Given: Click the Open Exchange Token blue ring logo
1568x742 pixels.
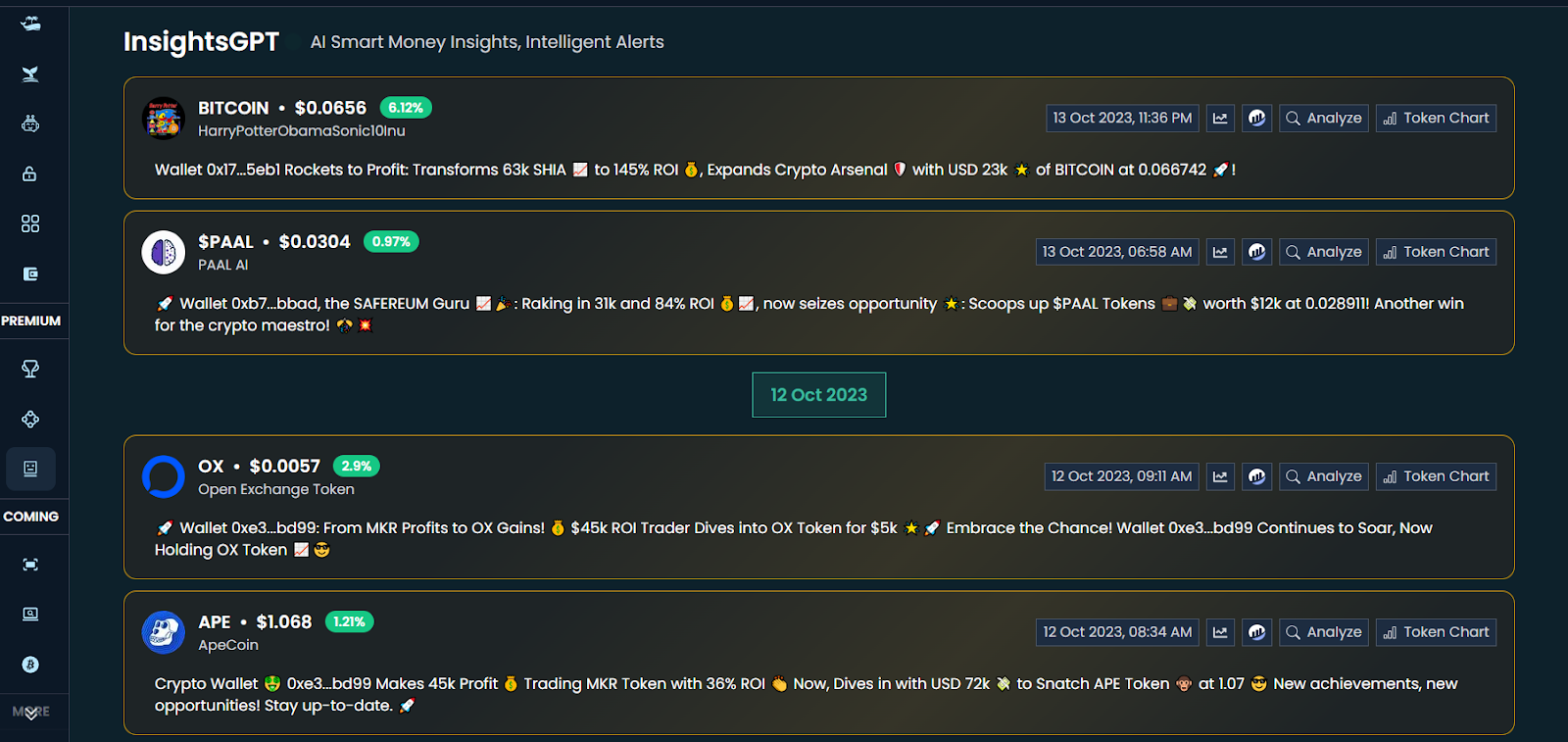Looking at the screenshot, I should click(x=164, y=477).
